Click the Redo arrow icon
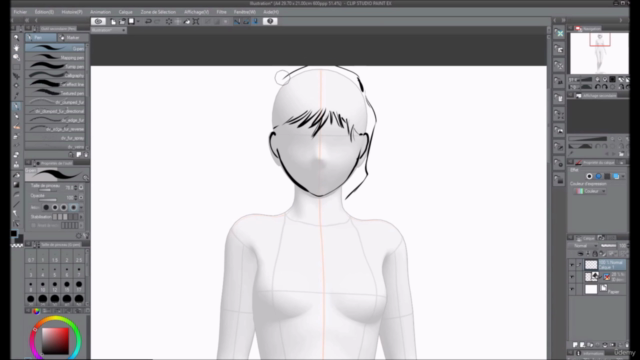 [157, 21]
